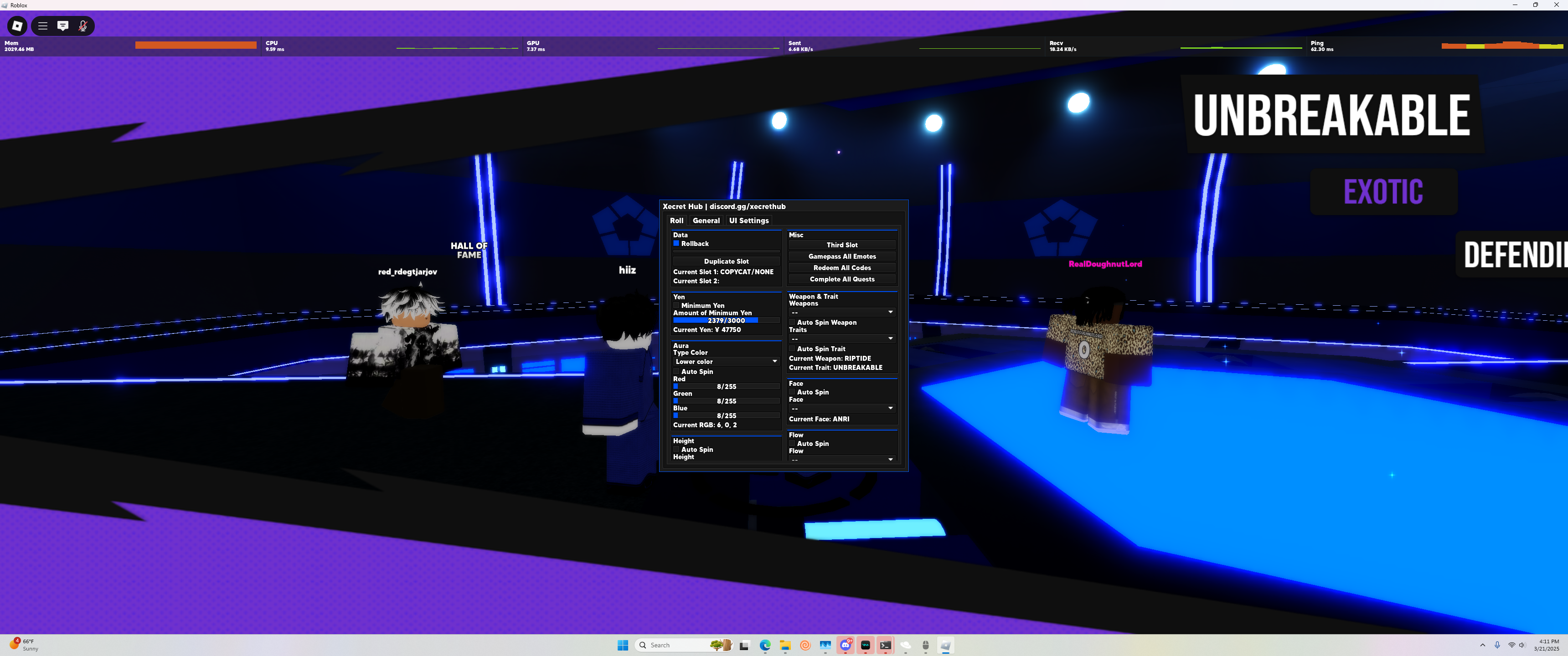Expand the Weapons dropdown
Image resolution: width=1568 pixels, height=656 pixels.
(841, 312)
